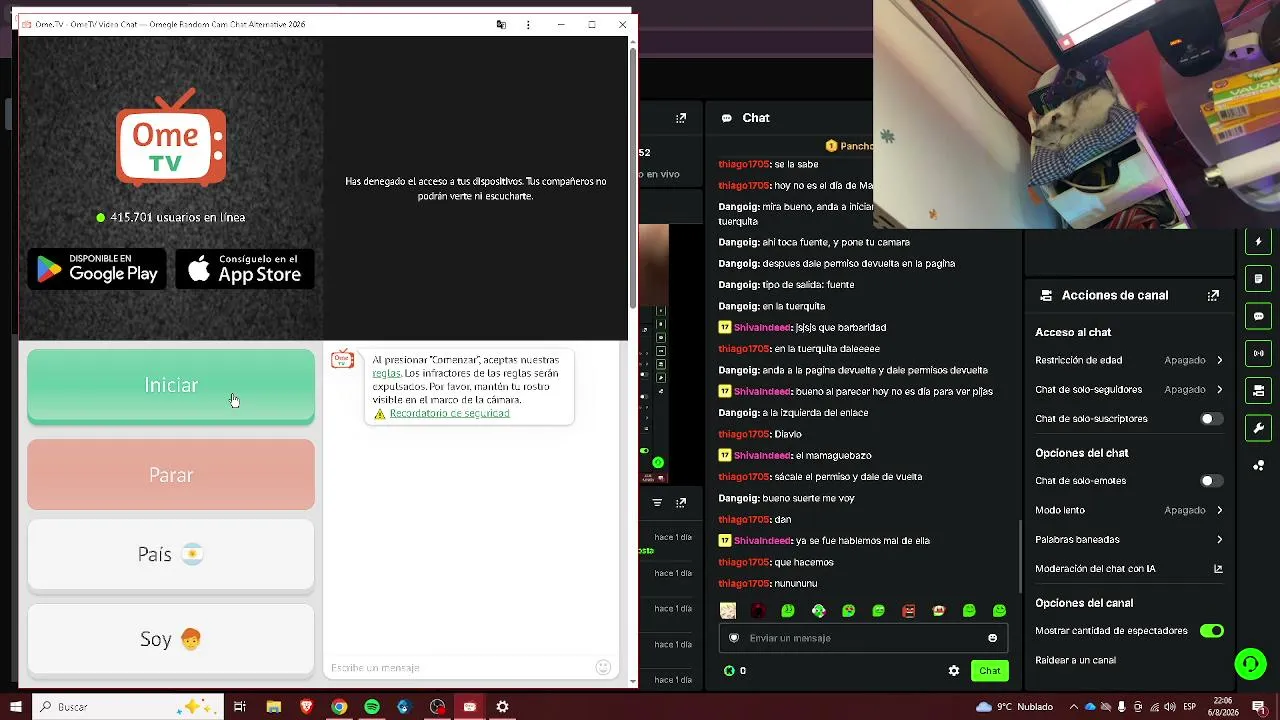Screen dimensions: 1280x720
Task: Focus the 'Enviar un mensaje' chat input
Action: point(863,638)
